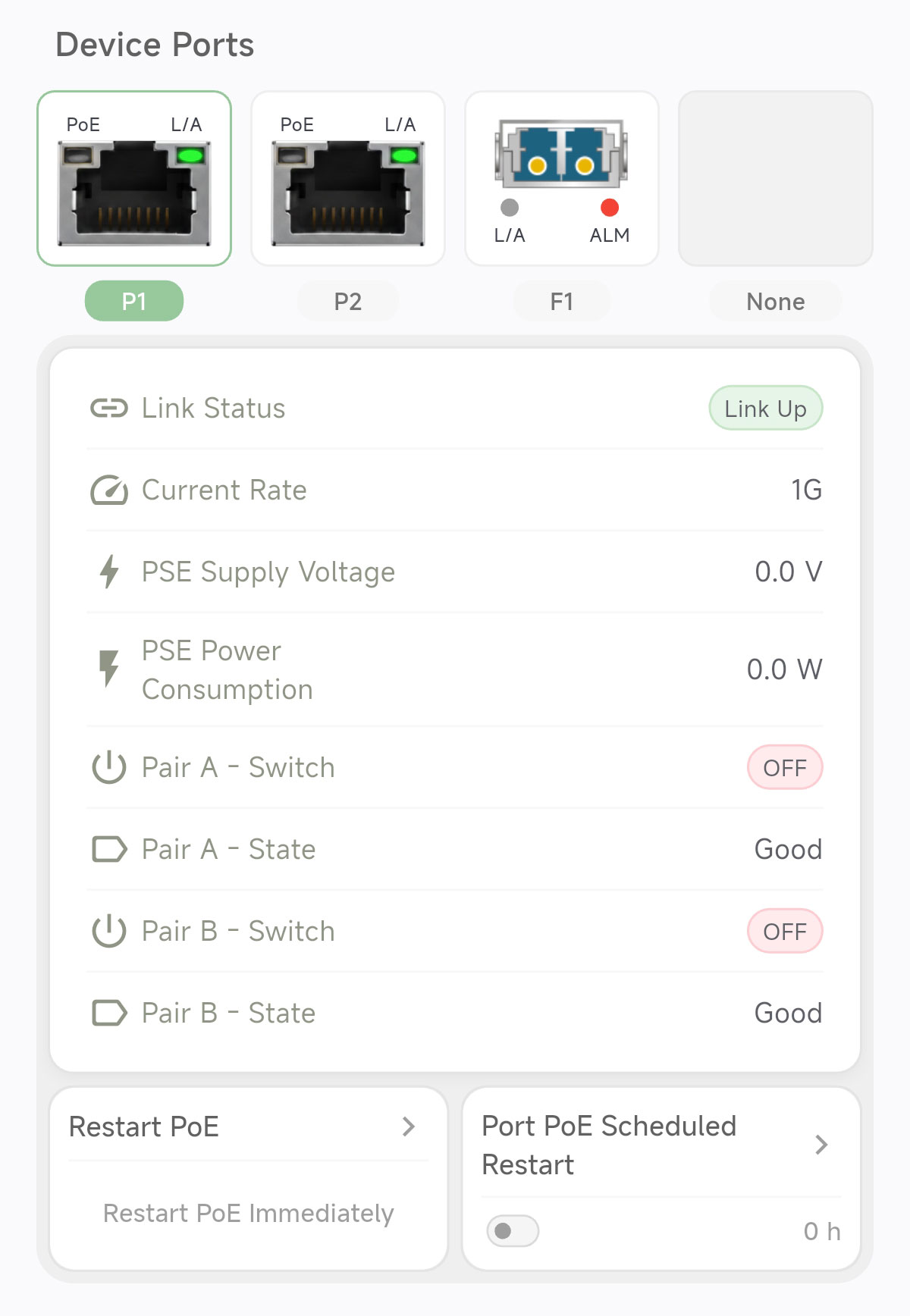Viewport: 910px width, 1316px height.
Task: Select the P1 port tab
Action: (x=134, y=302)
